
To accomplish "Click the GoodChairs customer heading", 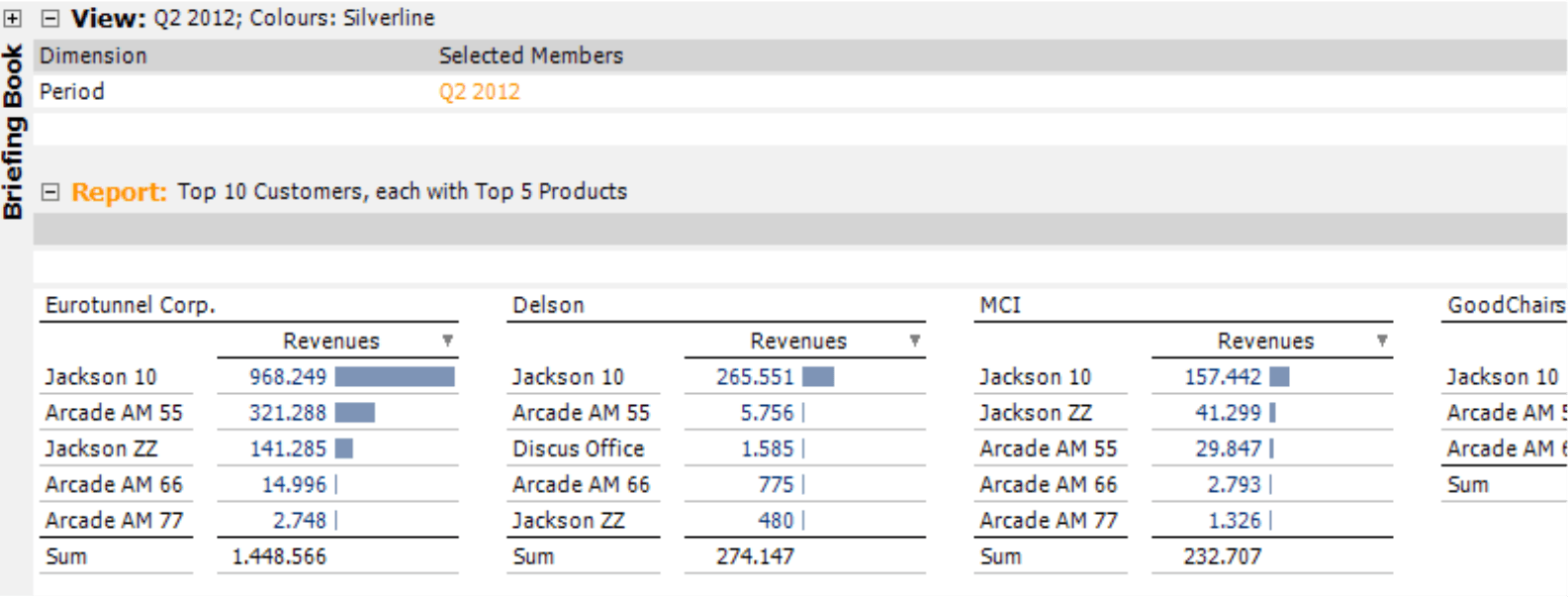I will coord(1506,305).
